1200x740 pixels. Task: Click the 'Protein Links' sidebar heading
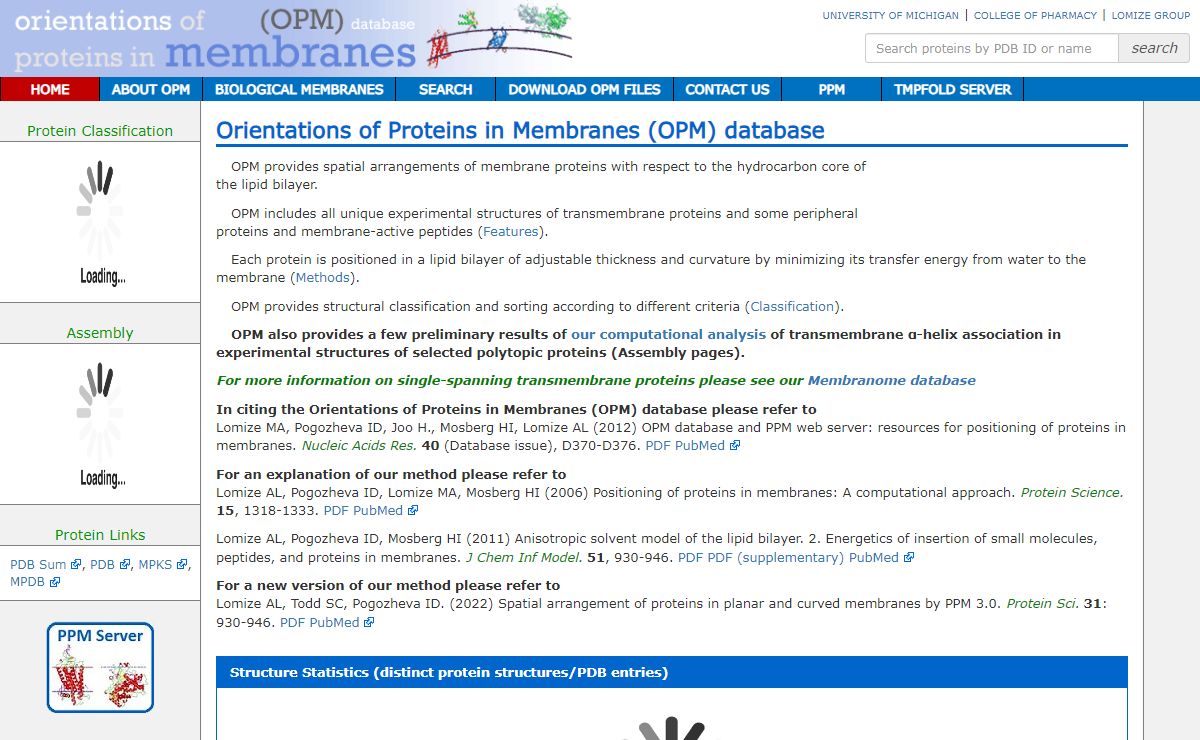(100, 535)
